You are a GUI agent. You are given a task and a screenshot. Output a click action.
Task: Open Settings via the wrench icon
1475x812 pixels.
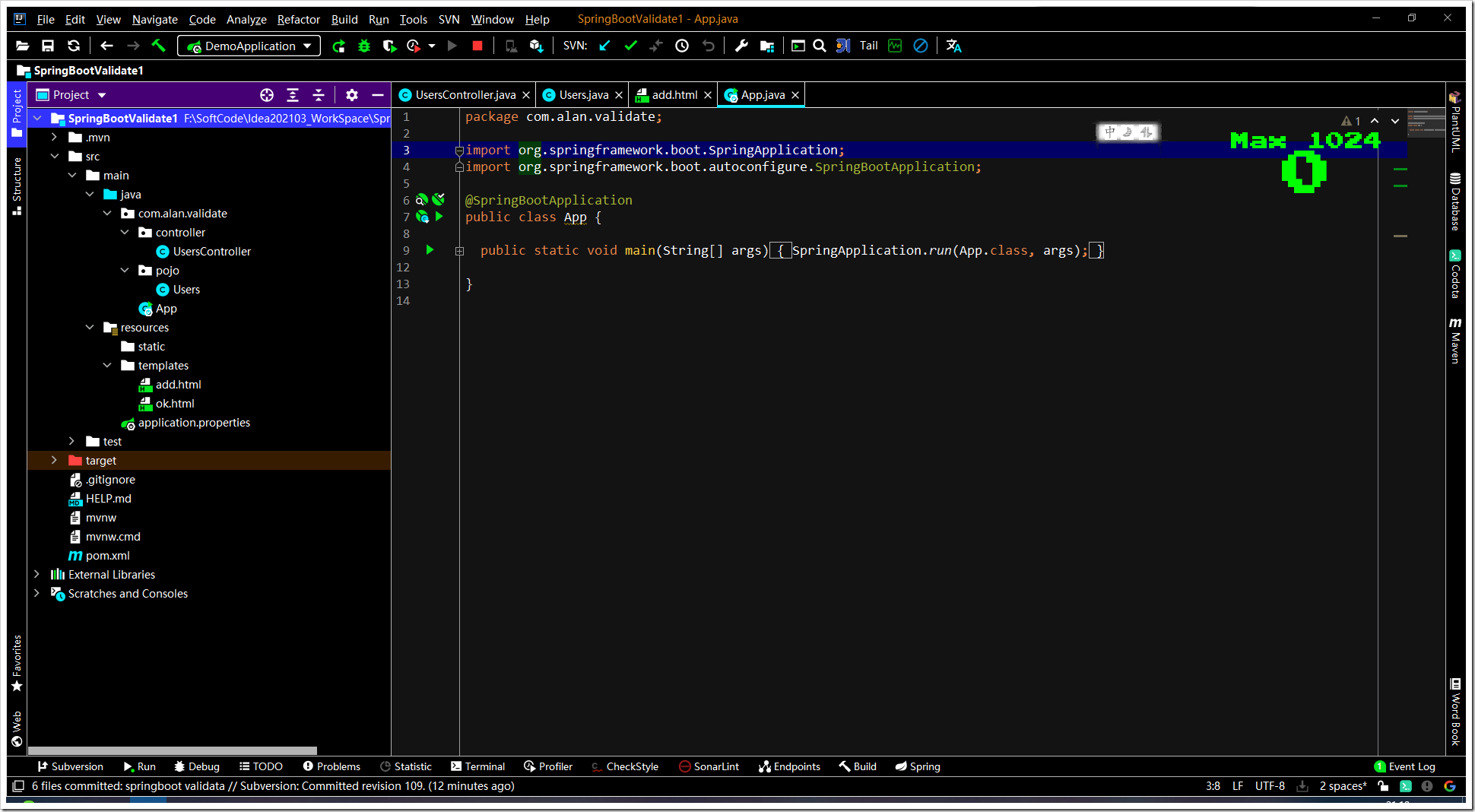click(x=741, y=46)
